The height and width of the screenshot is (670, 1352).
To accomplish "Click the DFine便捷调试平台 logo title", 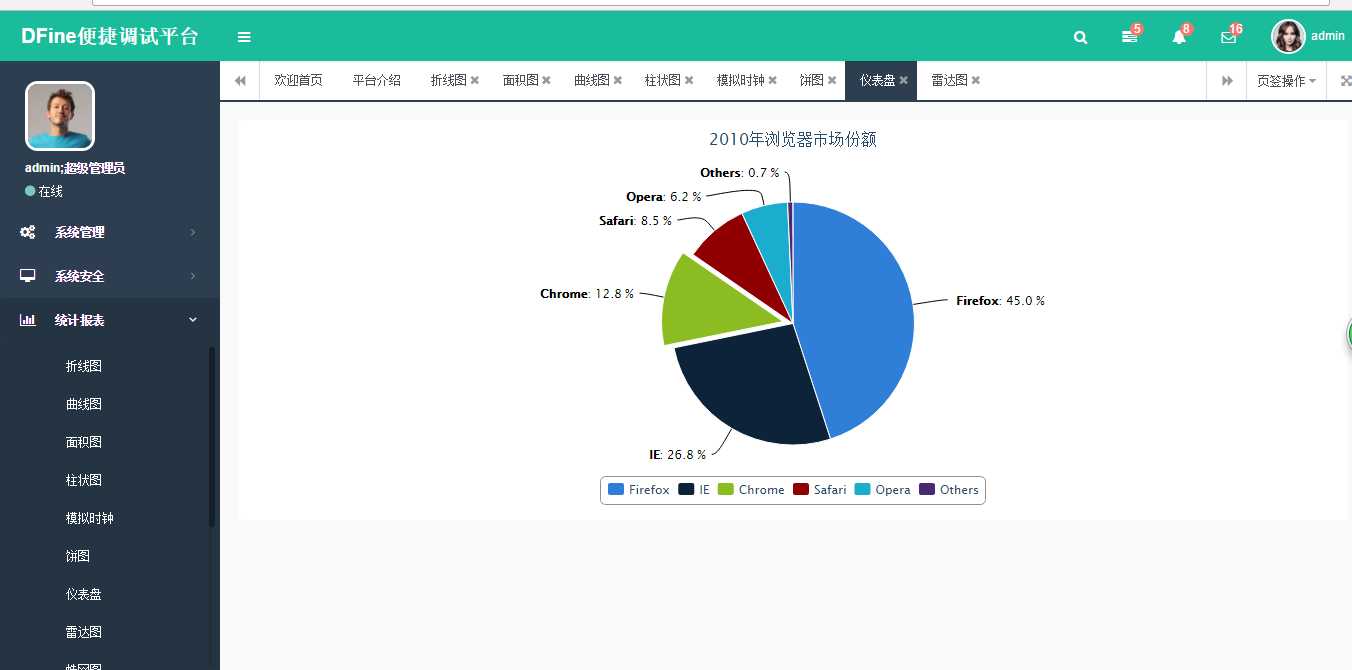I will [110, 36].
